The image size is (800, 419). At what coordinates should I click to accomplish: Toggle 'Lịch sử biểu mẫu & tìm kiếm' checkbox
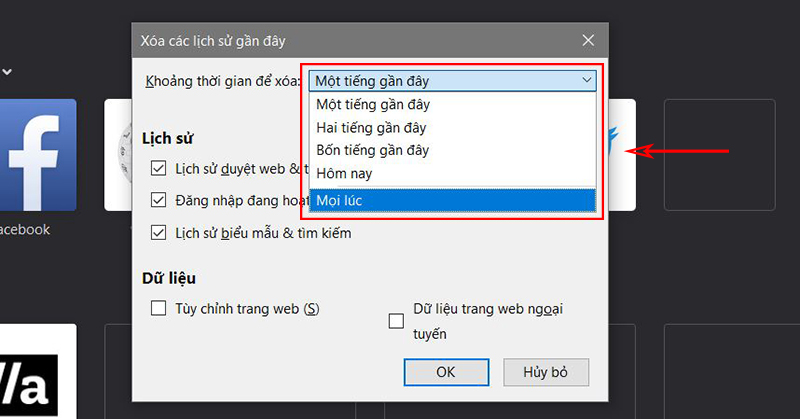point(159,233)
